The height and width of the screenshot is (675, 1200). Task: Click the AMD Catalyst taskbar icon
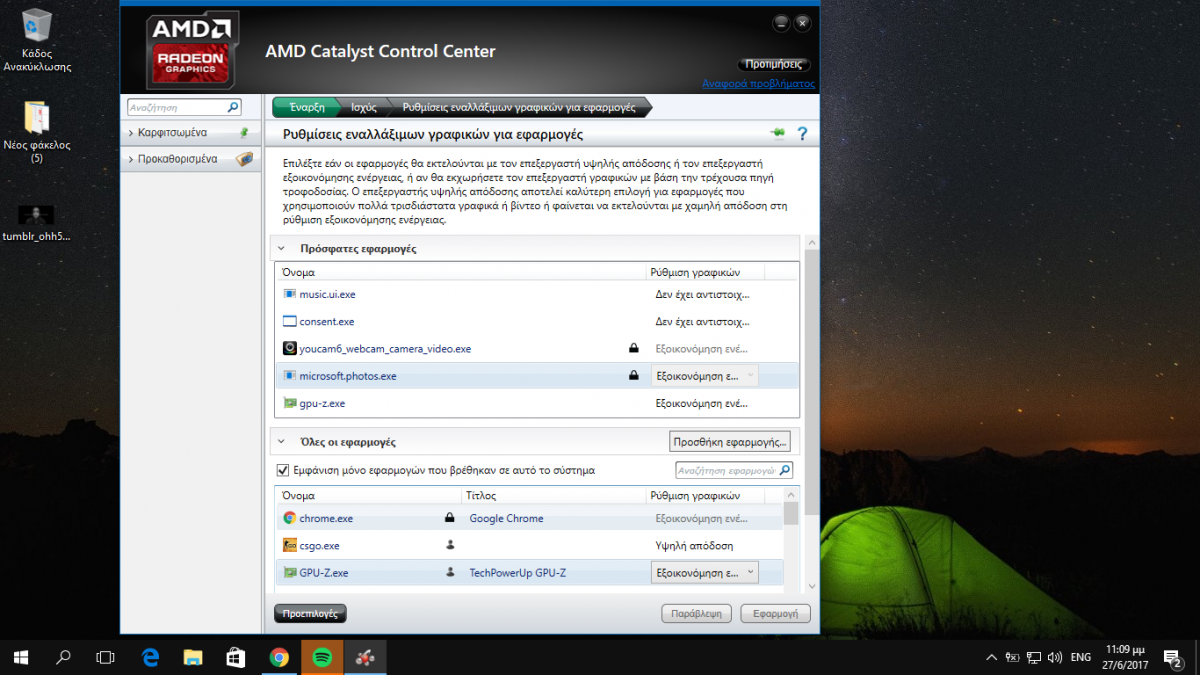(365, 657)
